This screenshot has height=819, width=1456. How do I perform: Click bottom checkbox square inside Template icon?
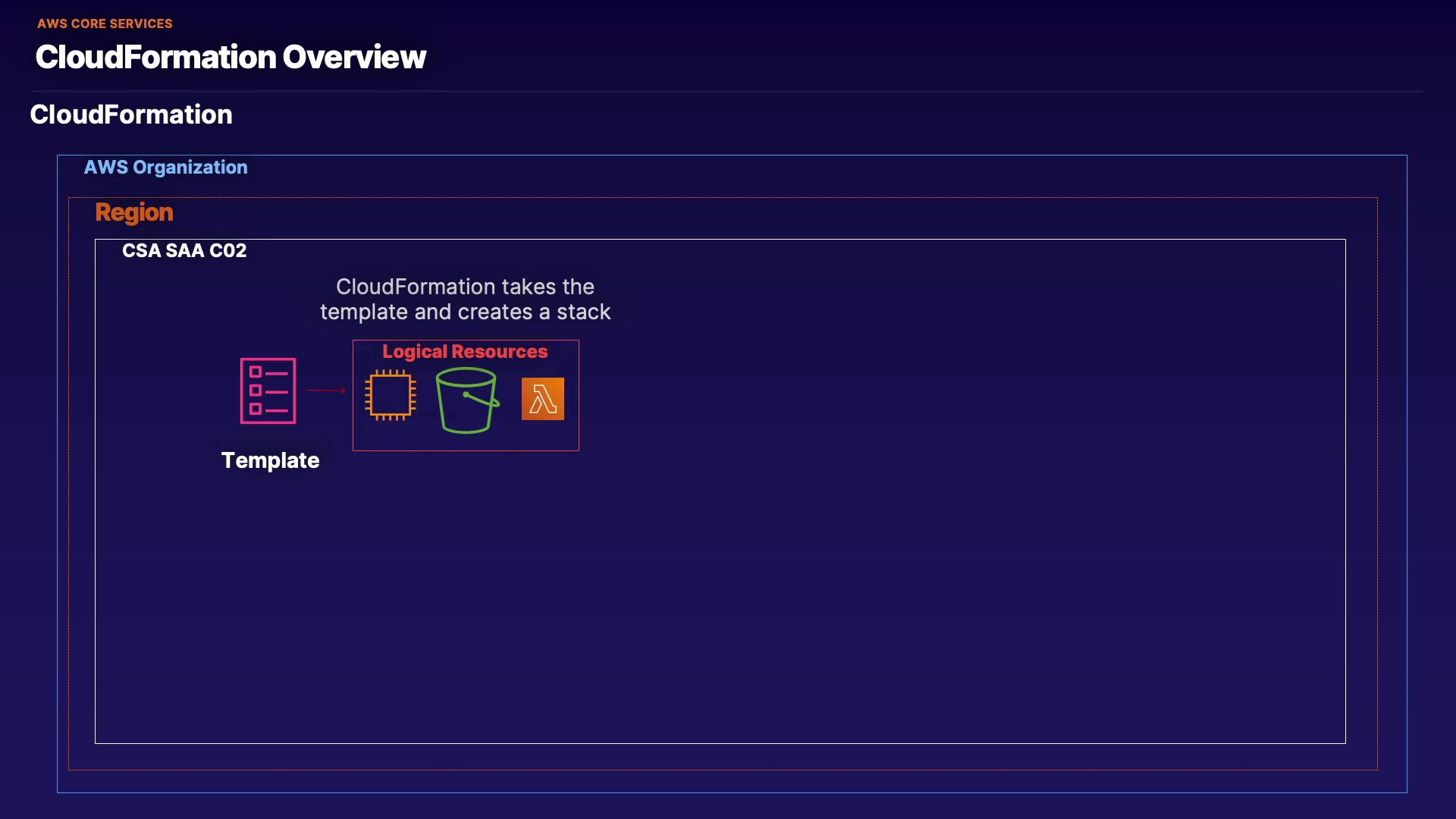(256, 409)
